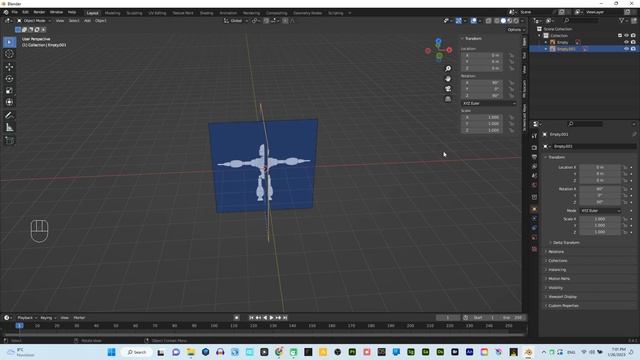The width and height of the screenshot is (640, 360).
Task: Toggle X-ray mode in viewport header
Action: [489, 20]
